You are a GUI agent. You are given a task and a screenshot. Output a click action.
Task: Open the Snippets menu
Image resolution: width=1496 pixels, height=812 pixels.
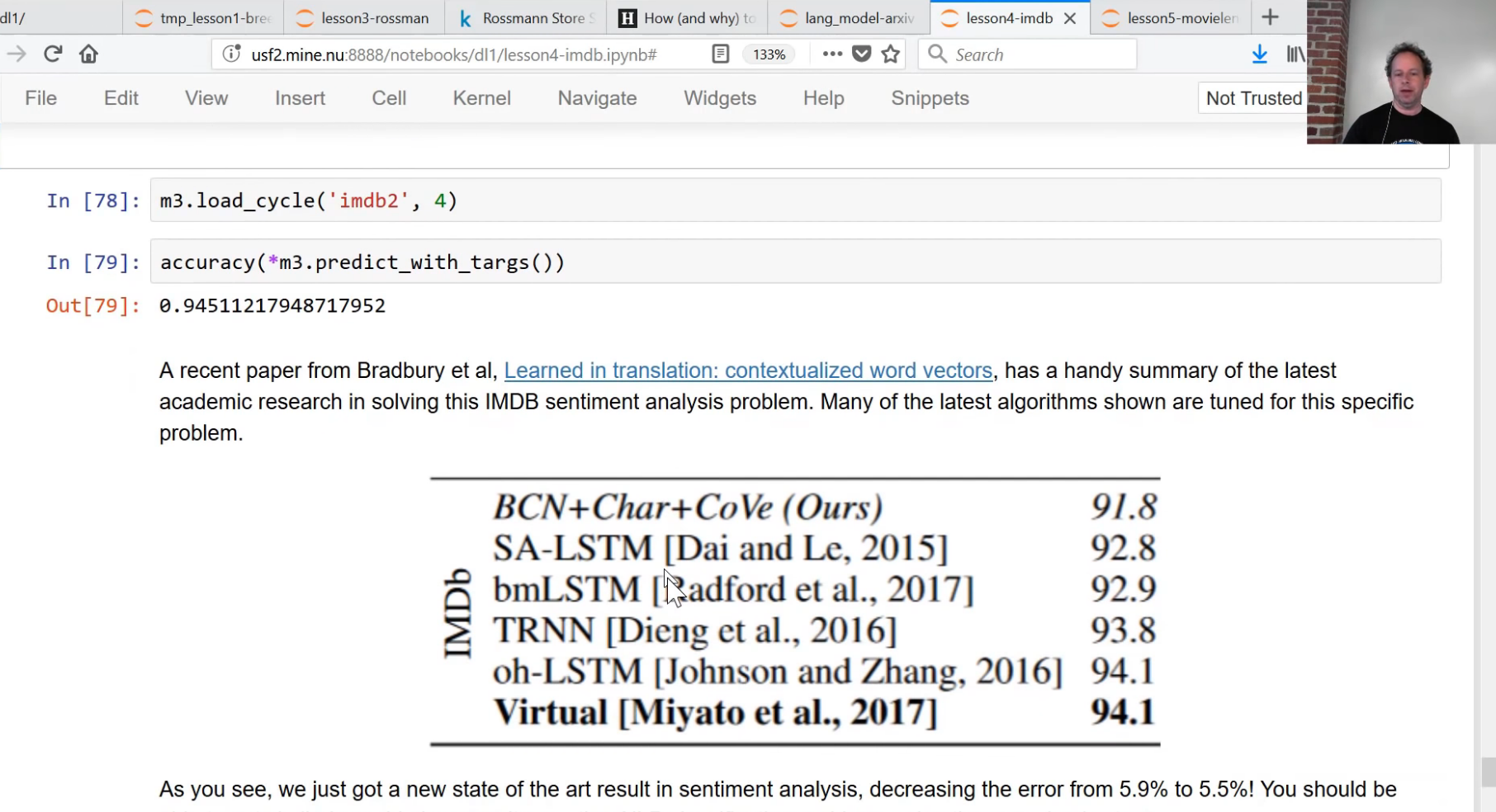(930, 98)
